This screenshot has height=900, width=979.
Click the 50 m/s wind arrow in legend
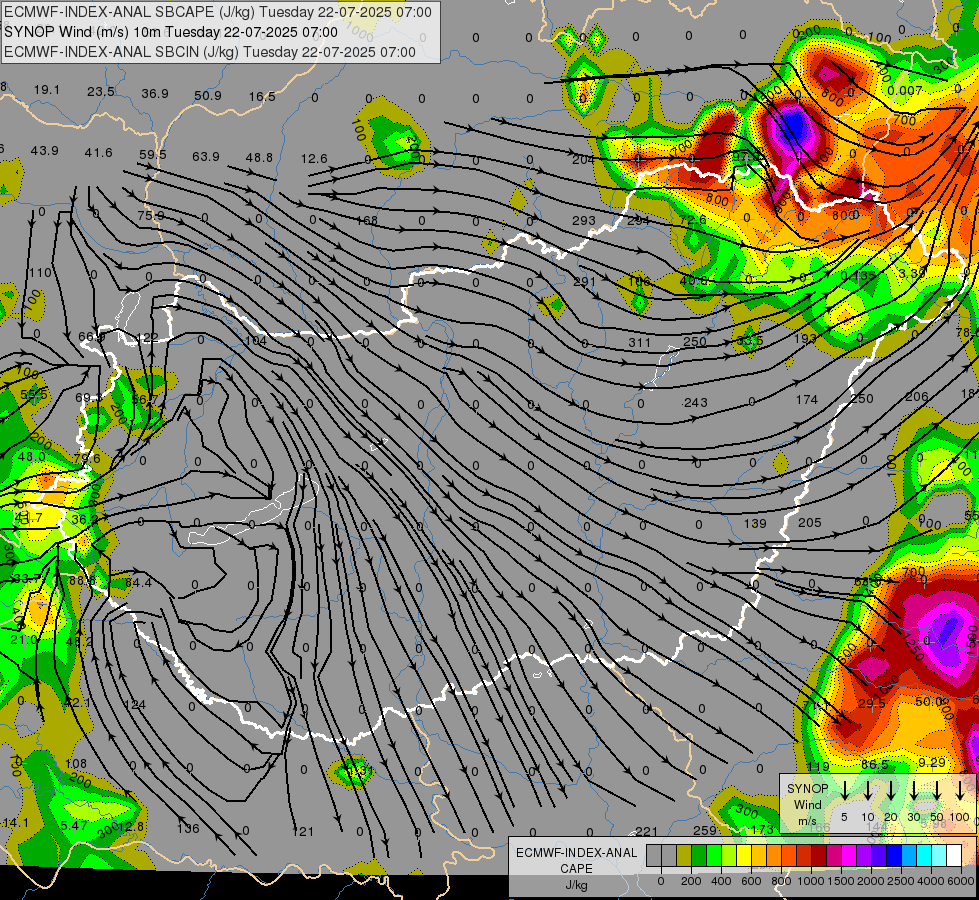[937, 790]
